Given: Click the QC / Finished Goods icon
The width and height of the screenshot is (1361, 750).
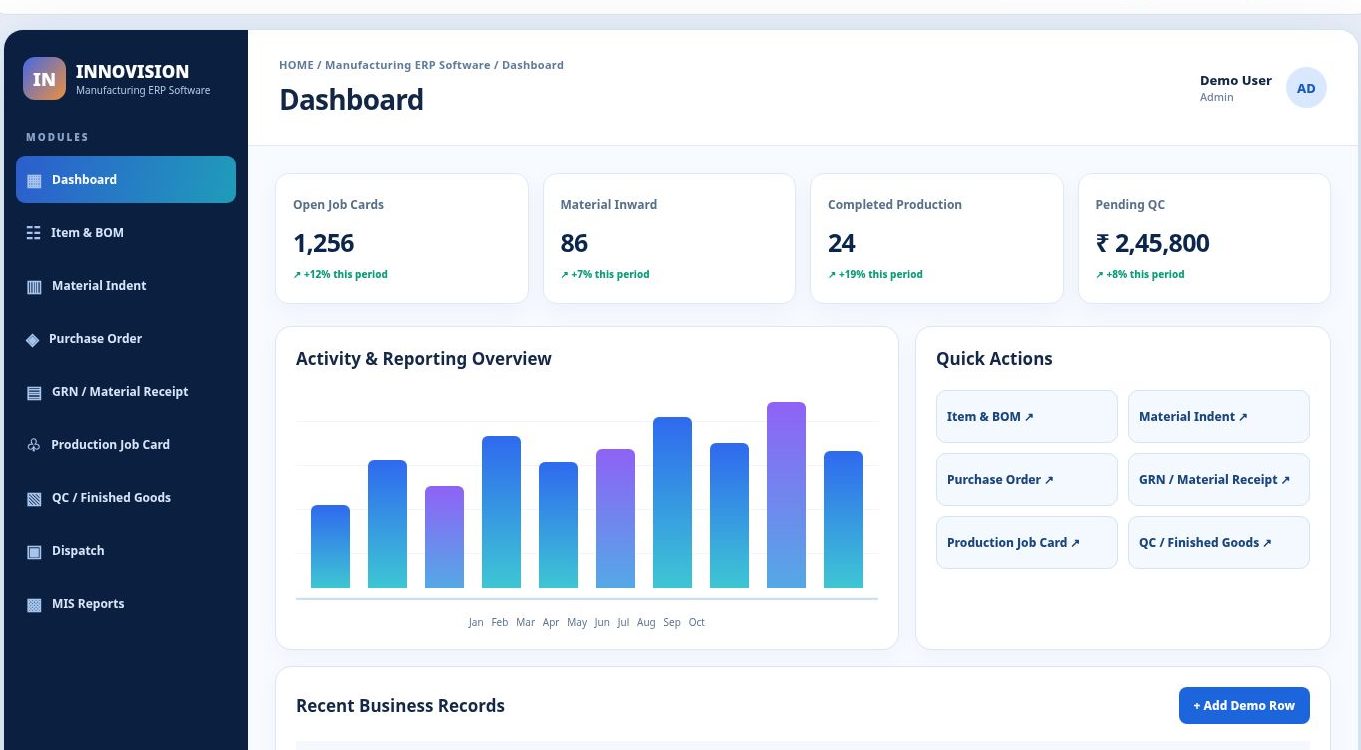Looking at the screenshot, I should coord(34,499).
